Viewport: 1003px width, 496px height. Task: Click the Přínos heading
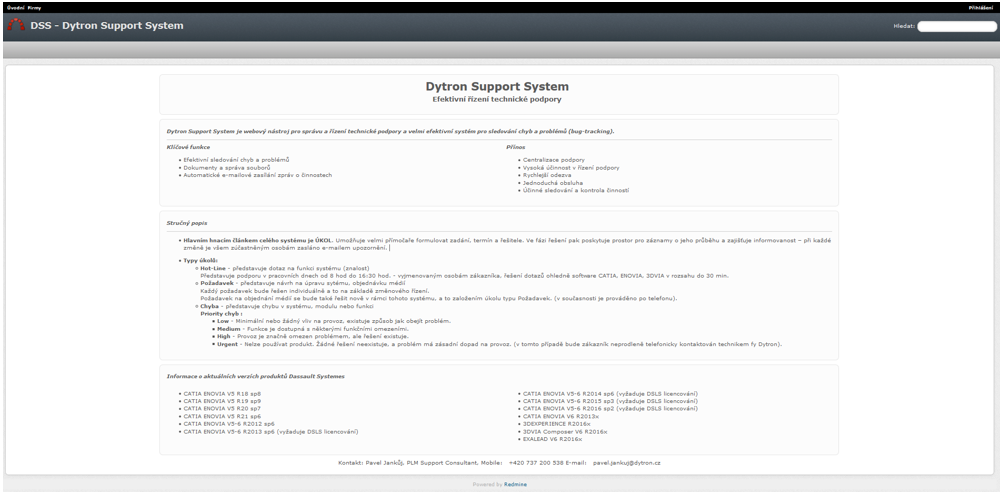[516, 147]
